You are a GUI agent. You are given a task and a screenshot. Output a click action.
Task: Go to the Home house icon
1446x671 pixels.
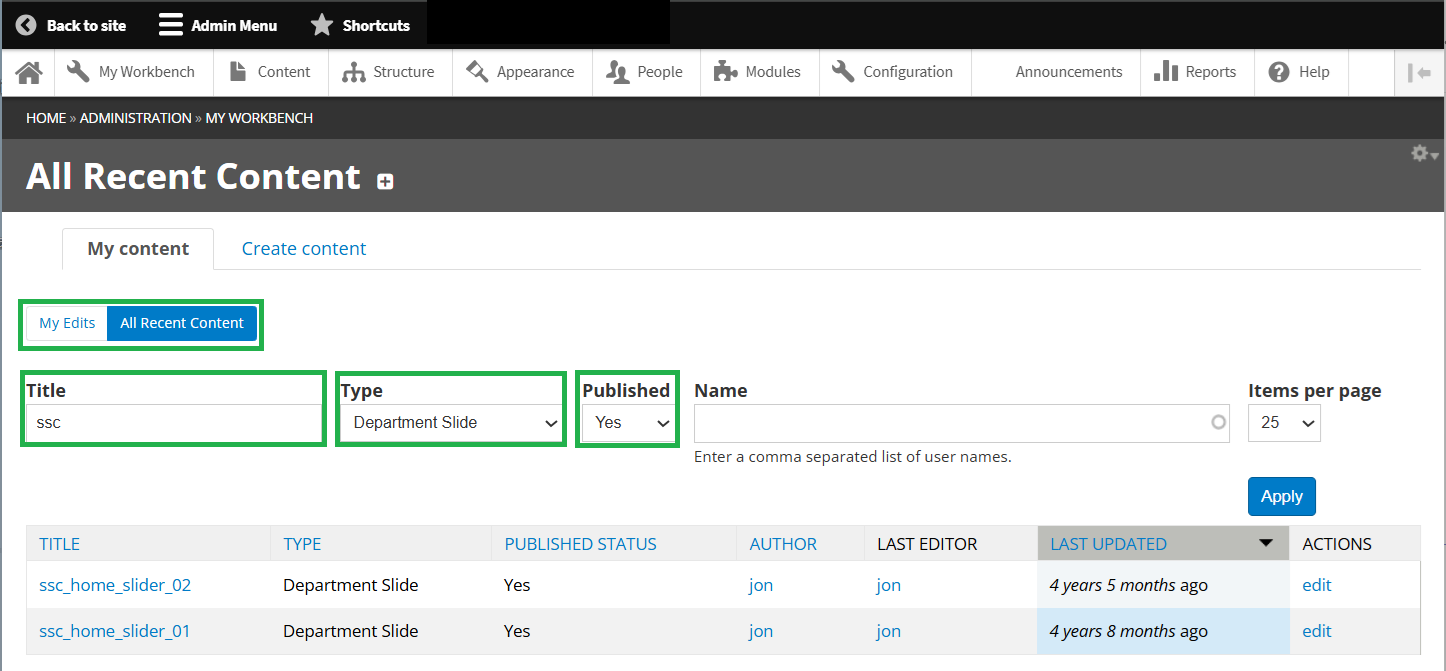[29, 72]
